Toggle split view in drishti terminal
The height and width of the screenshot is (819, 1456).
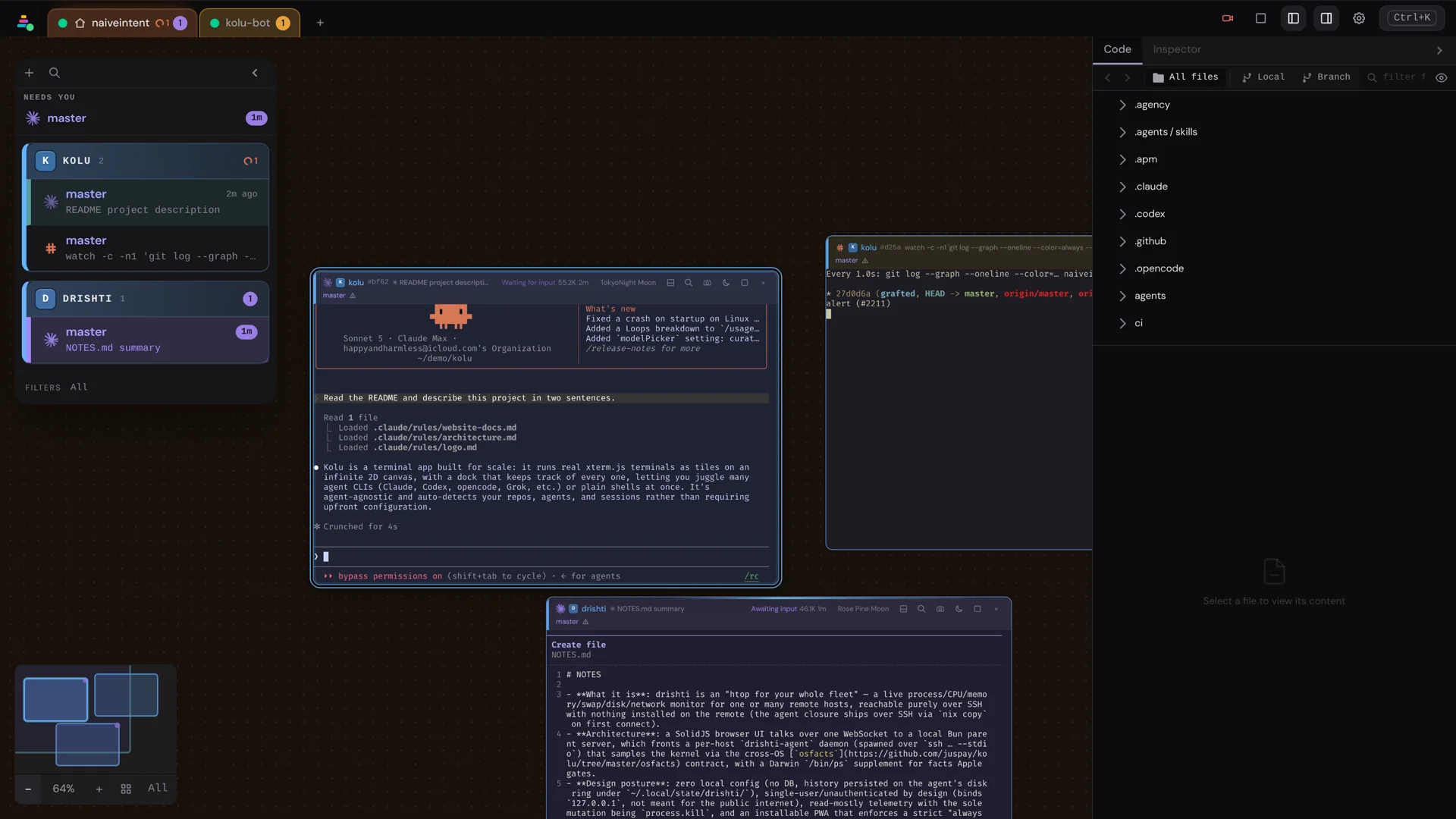903,609
